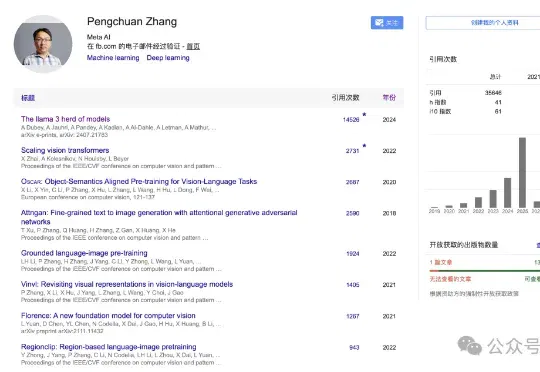Open the homepage link after fb.com verification
Image resolution: width=540 pixels, height=372 pixels.
tap(193, 46)
